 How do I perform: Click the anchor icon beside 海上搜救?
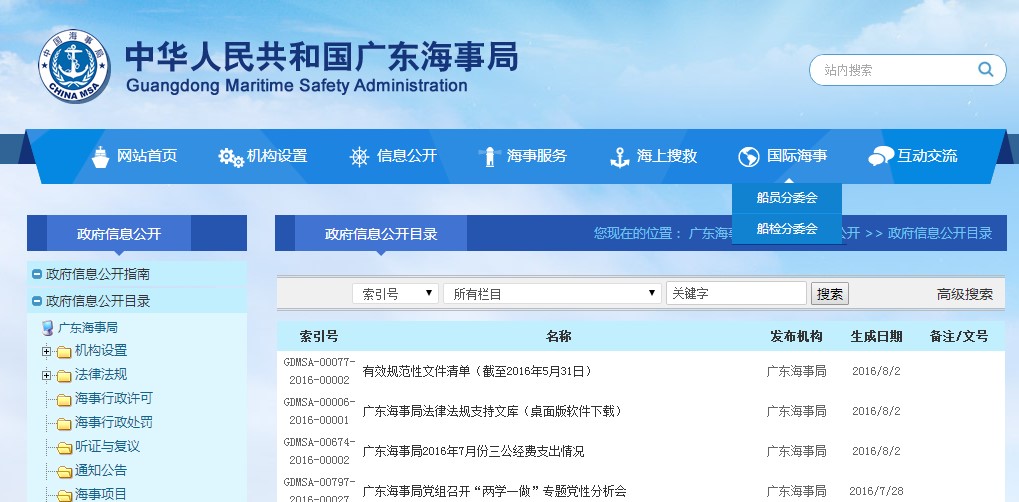[x=620, y=157]
